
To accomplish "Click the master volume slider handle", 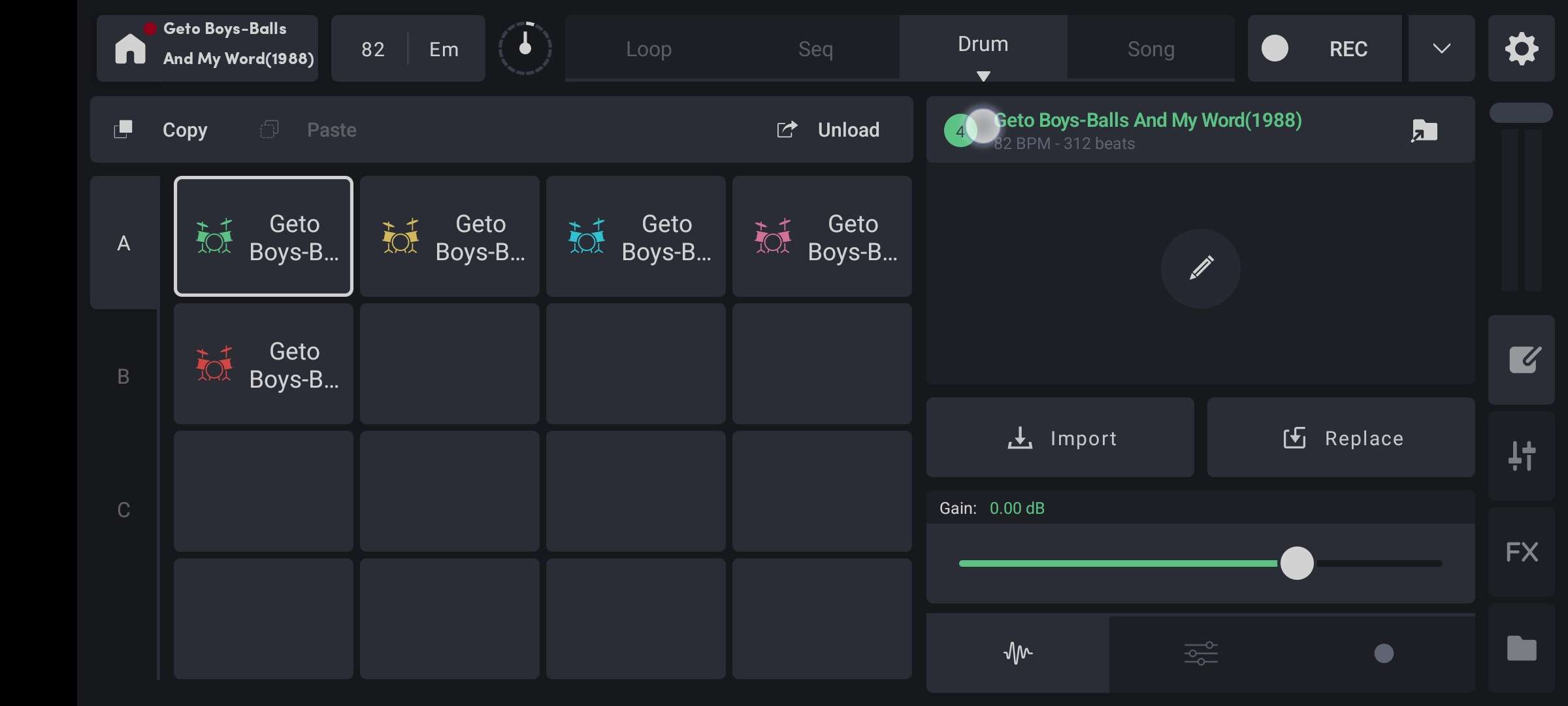I will 1521,112.
